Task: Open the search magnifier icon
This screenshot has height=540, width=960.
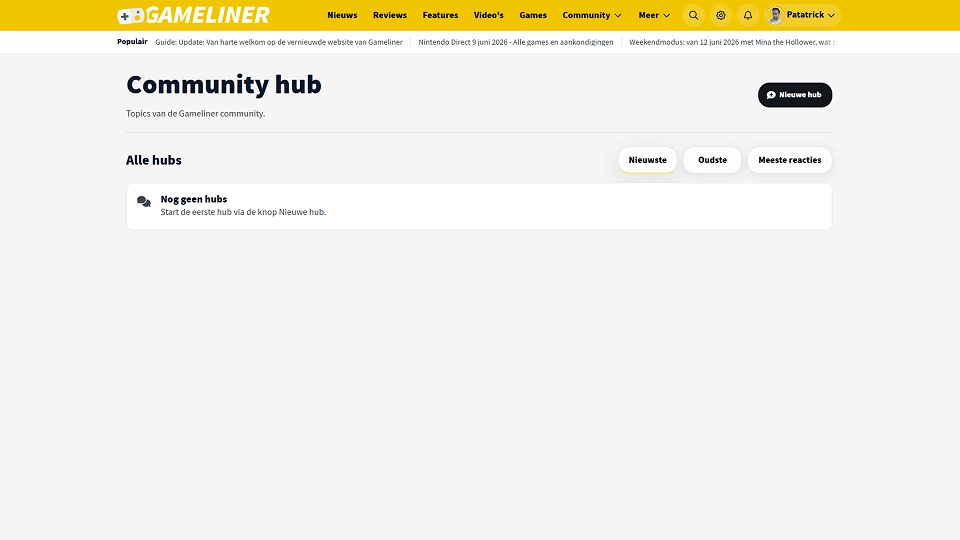Action: coord(694,15)
